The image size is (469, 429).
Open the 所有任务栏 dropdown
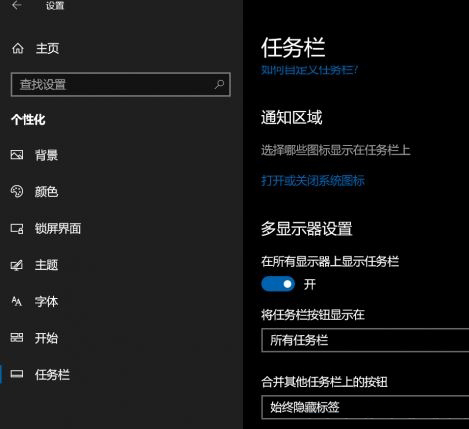pyautogui.click(x=365, y=340)
